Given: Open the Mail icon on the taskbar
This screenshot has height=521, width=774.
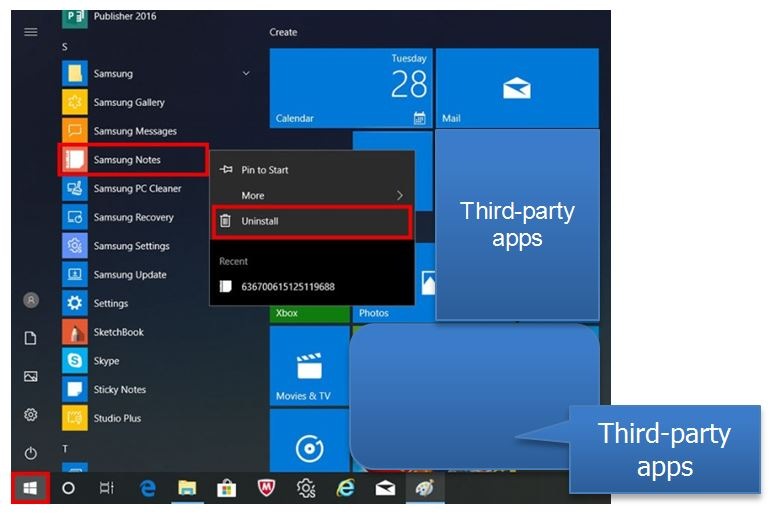Looking at the screenshot, I should [385, 488].
